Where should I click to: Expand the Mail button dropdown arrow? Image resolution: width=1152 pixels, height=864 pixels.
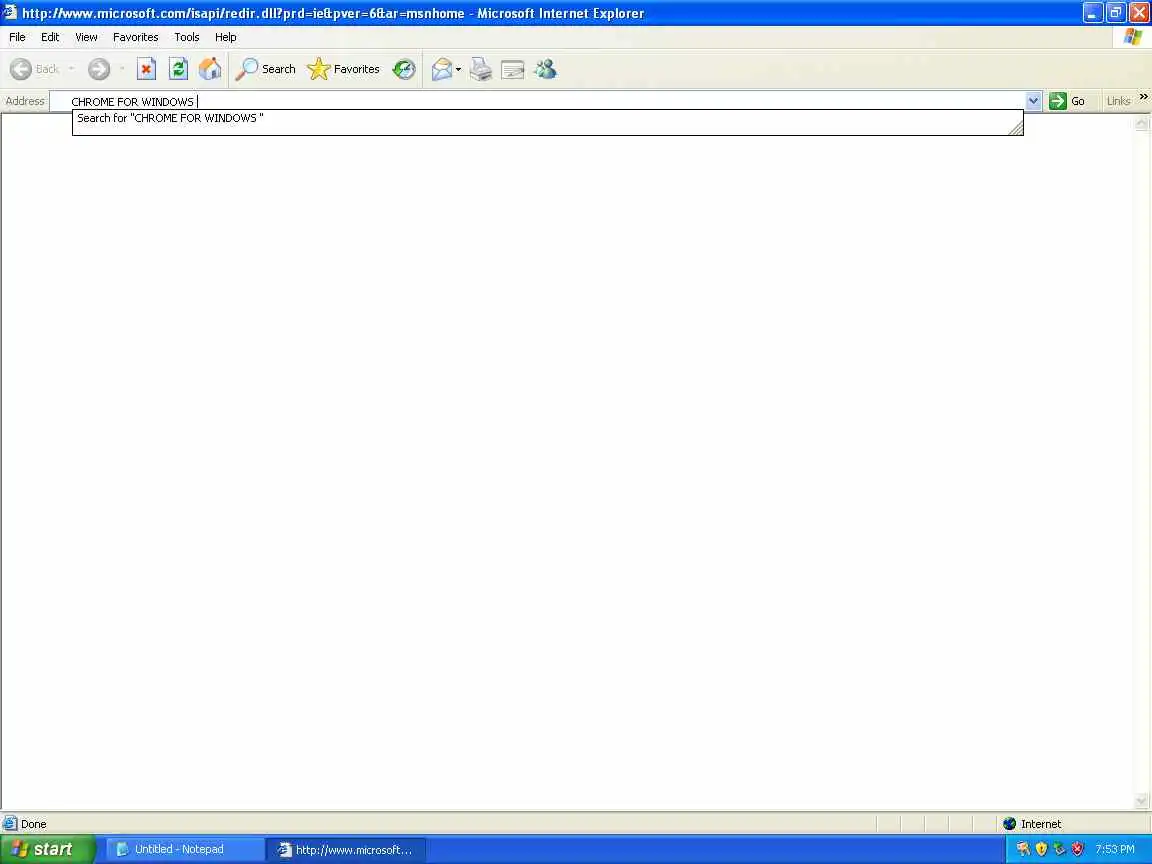click(x=458, y=69)
